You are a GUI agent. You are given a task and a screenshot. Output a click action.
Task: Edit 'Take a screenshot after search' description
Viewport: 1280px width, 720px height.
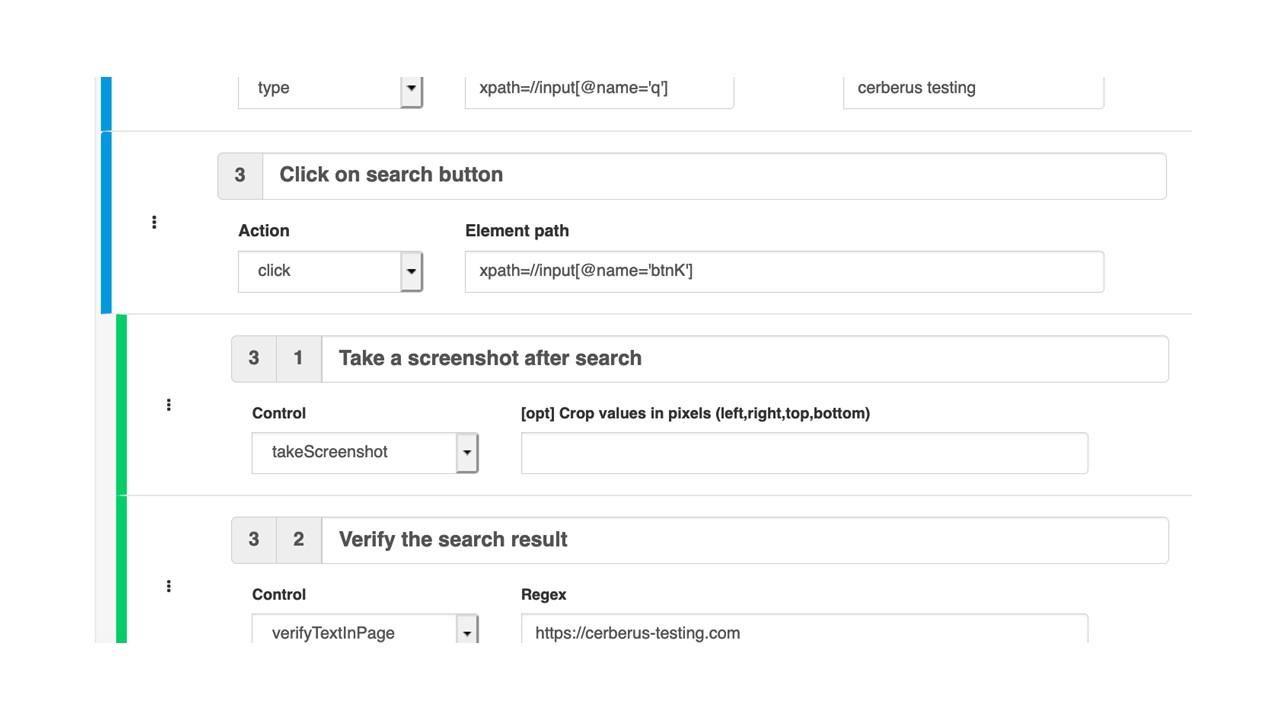743,359
